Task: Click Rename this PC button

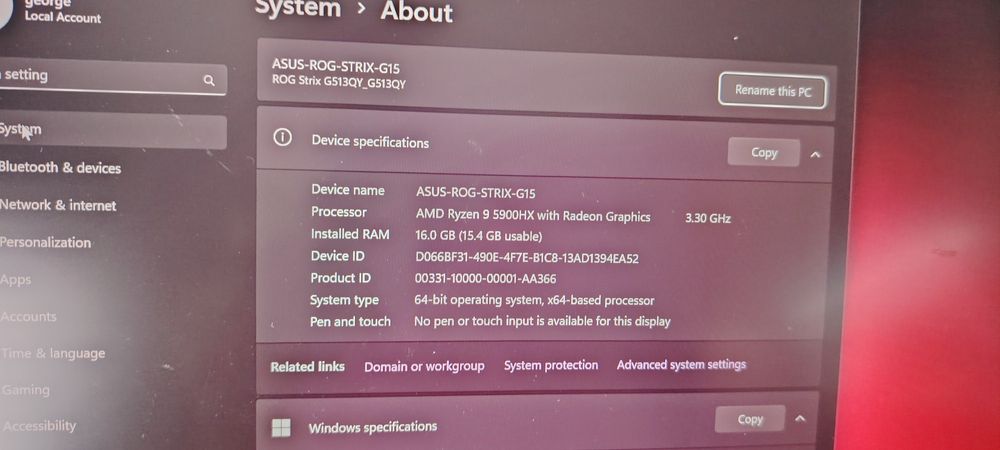Action: pos(772,91)
